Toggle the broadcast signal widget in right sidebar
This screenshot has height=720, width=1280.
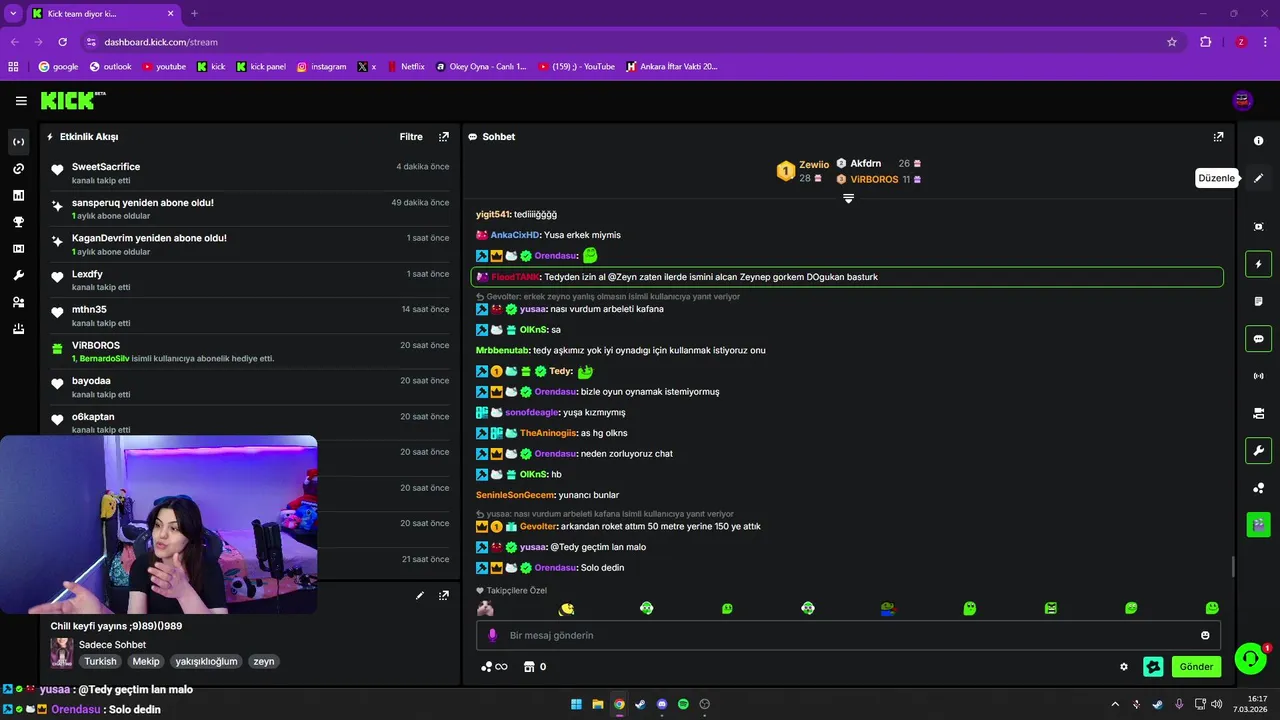pyautogui.click(x=1259, y=376)
